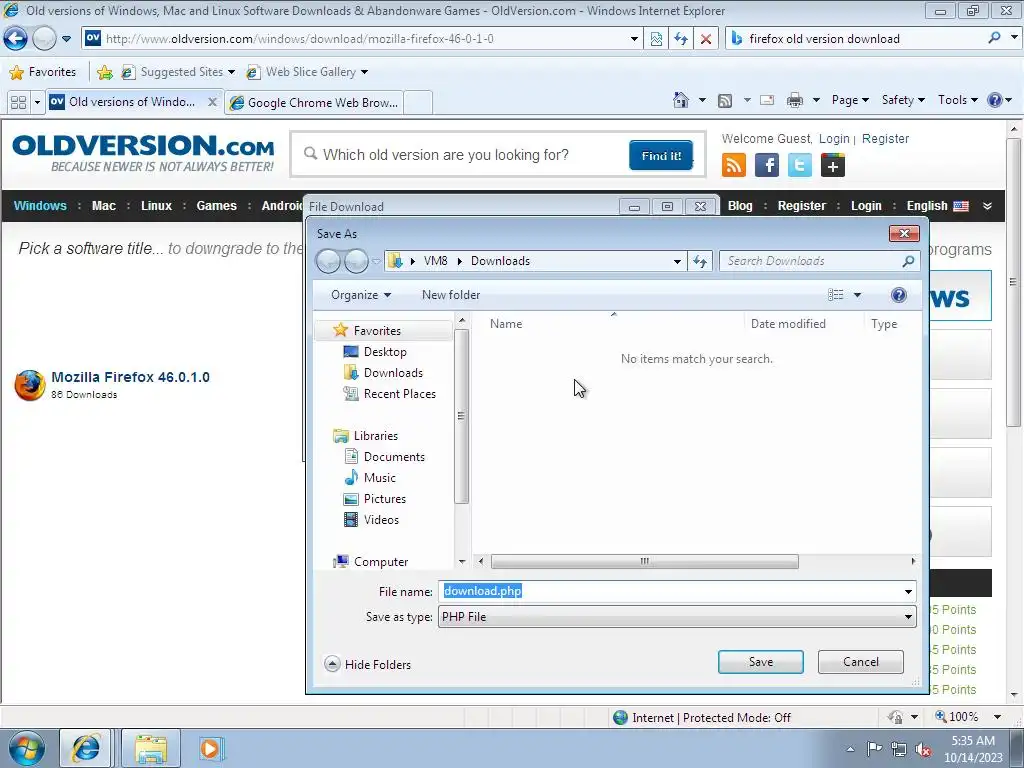Click the Print icon in command bar
Image resolution: width=1024 pixels, height=768 pixels.
point(795,100)
